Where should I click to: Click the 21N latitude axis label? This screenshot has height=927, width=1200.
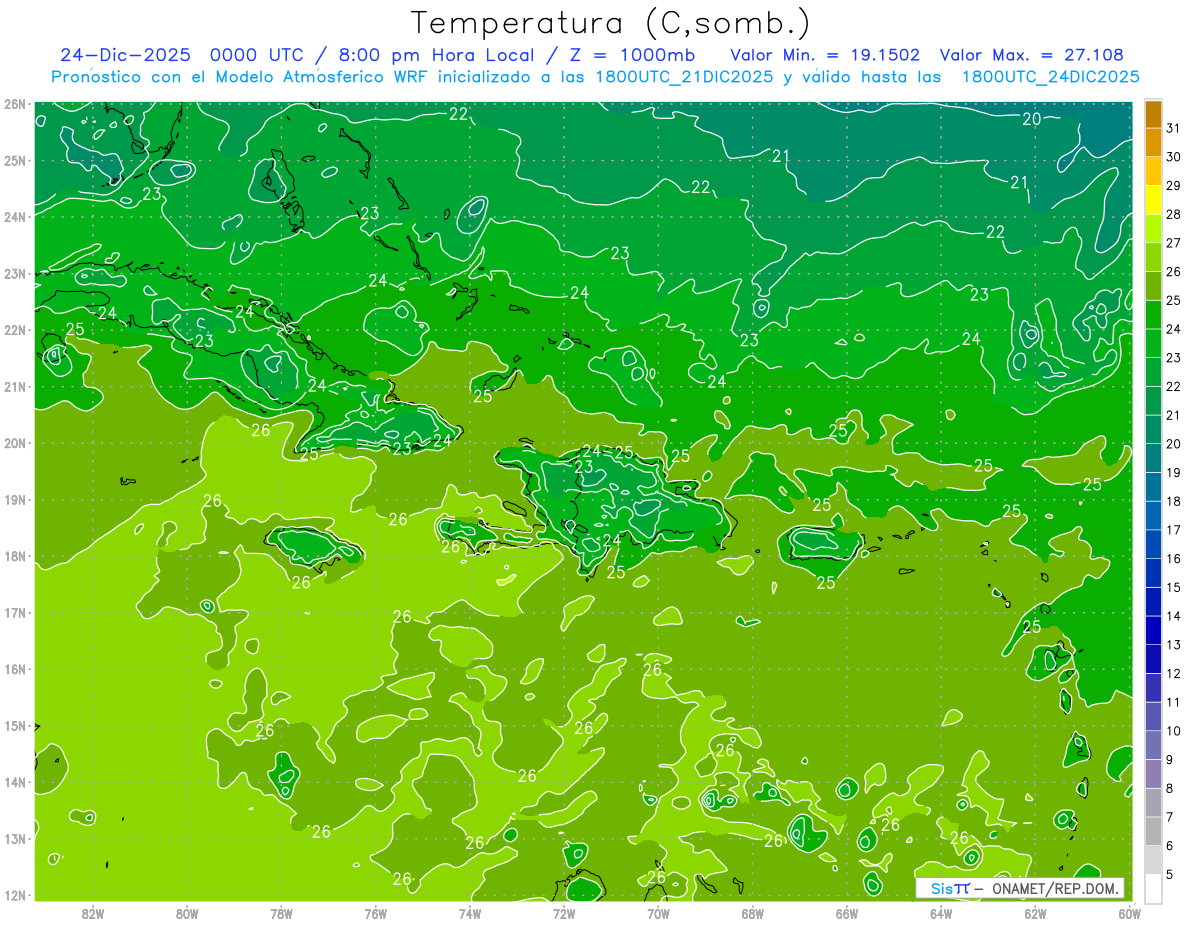point(14,386)
